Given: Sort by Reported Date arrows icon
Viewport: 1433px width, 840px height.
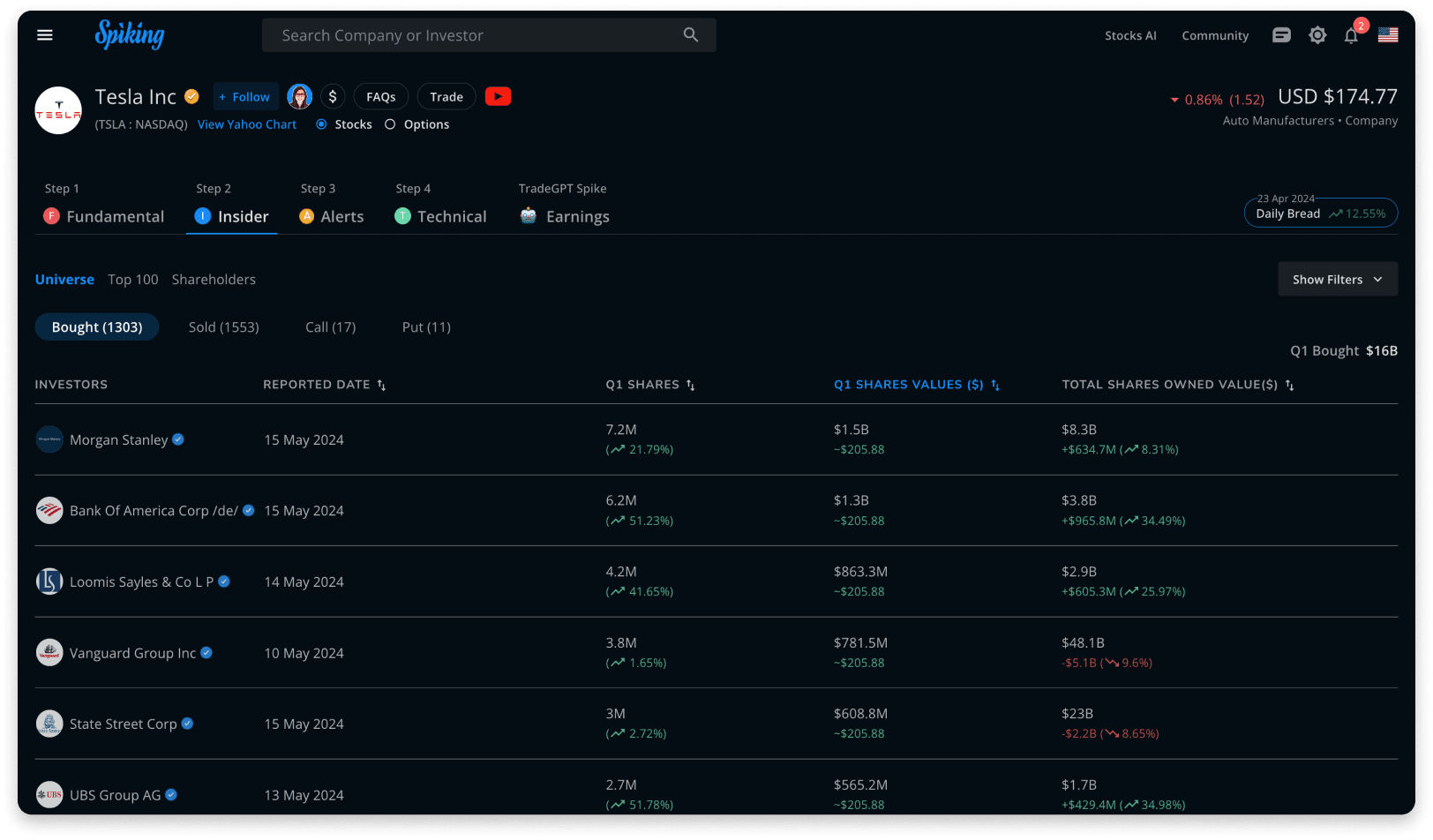Looking at the screenshot, I should point(381,385).
